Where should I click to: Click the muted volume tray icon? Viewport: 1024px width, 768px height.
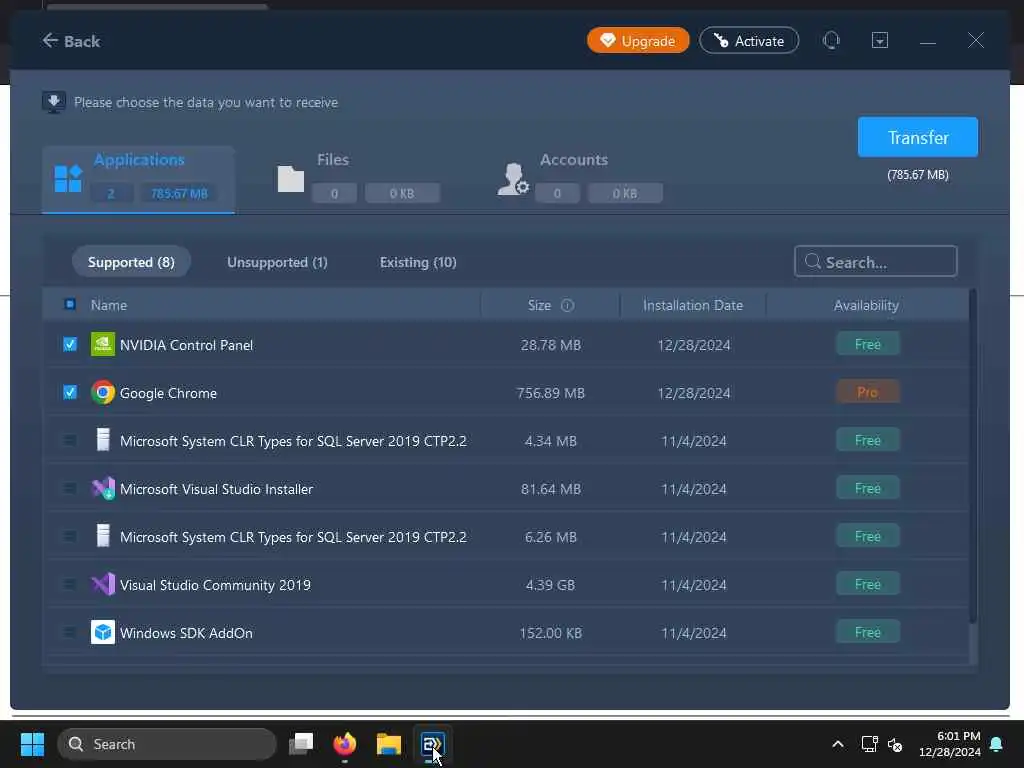pyautogui.click(x=895, y=744)
